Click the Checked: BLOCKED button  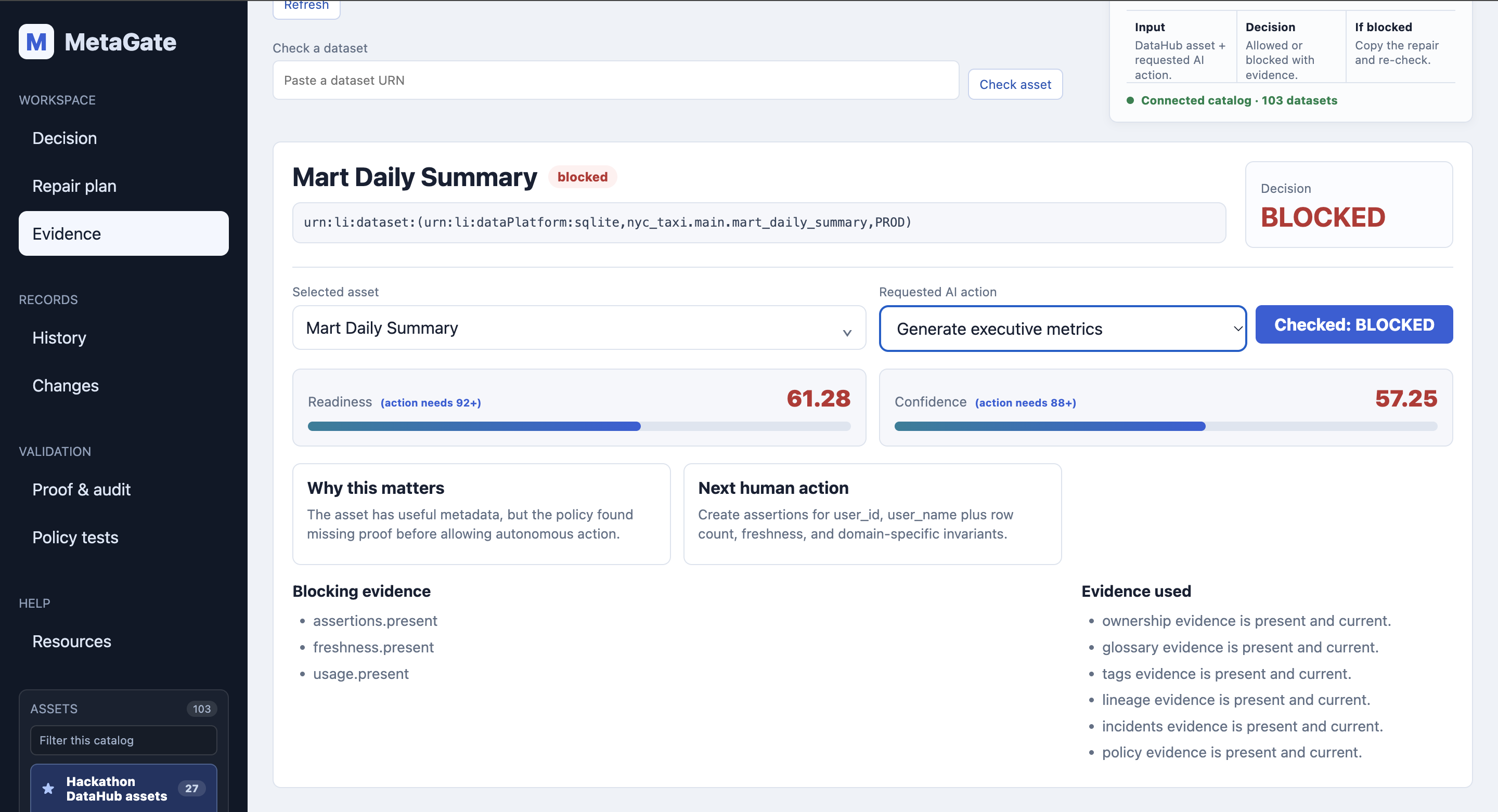1354,324
